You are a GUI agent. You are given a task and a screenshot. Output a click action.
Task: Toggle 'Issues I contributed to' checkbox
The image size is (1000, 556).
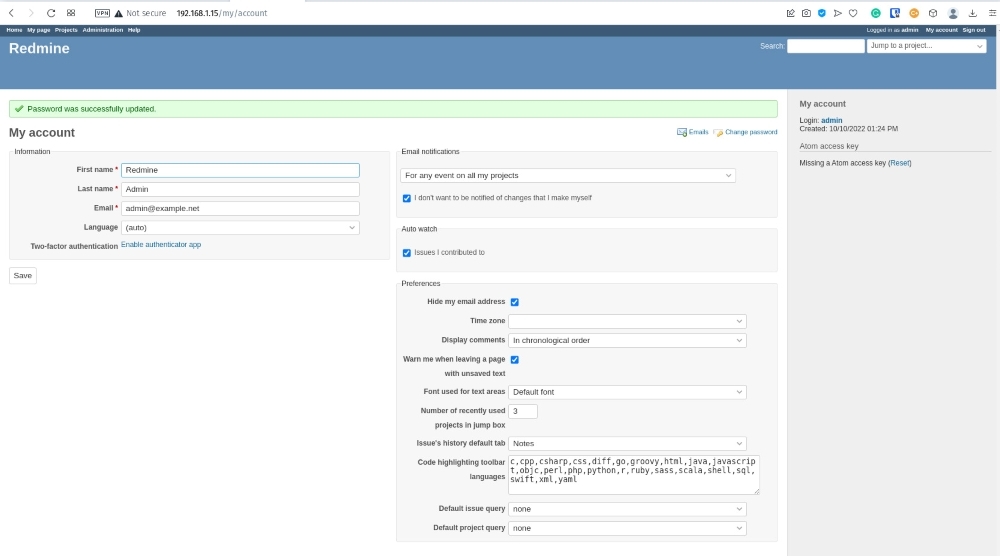(407, 253)
